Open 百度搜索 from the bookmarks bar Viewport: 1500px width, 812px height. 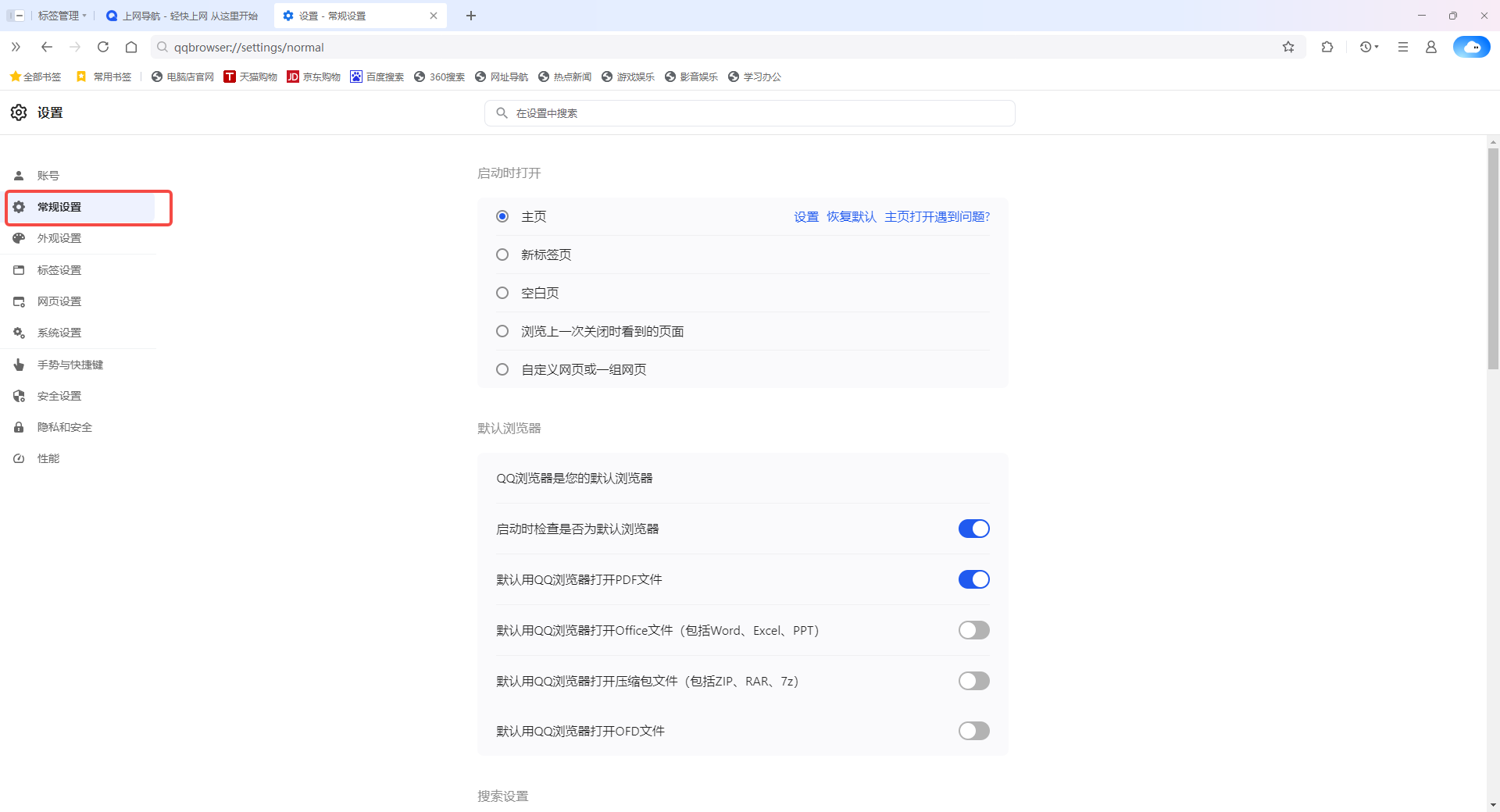tap(377, 77)
